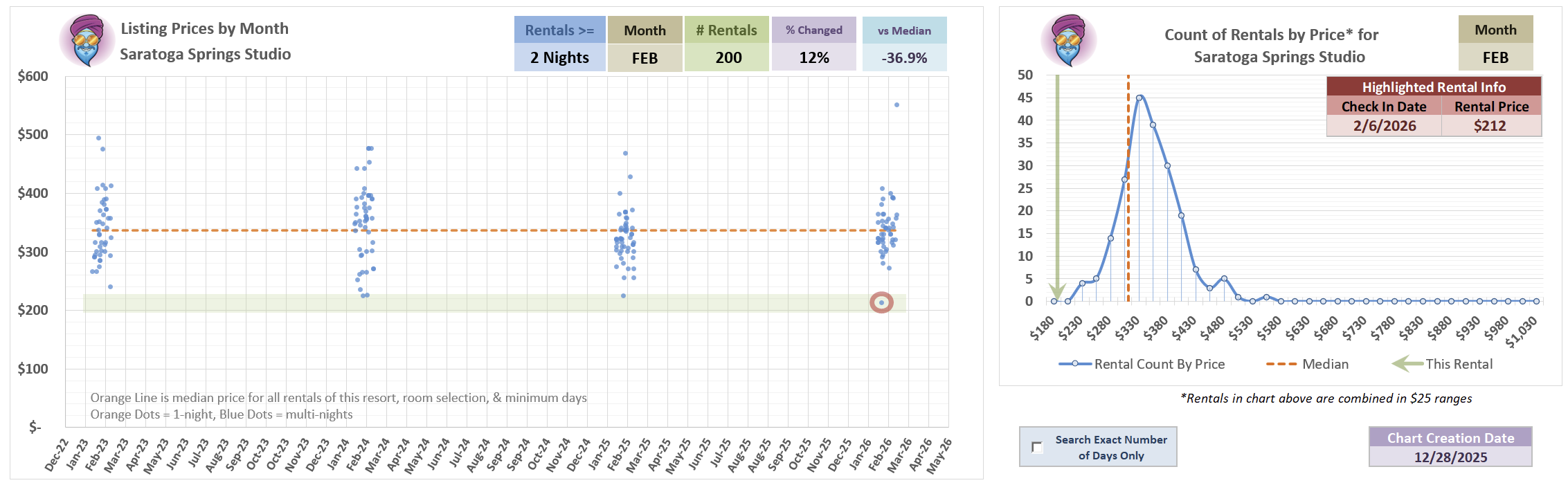Click the green This Rental arrow on histogram
Viewport: 1568px width, 485px height.
[x=1057, y=187]
